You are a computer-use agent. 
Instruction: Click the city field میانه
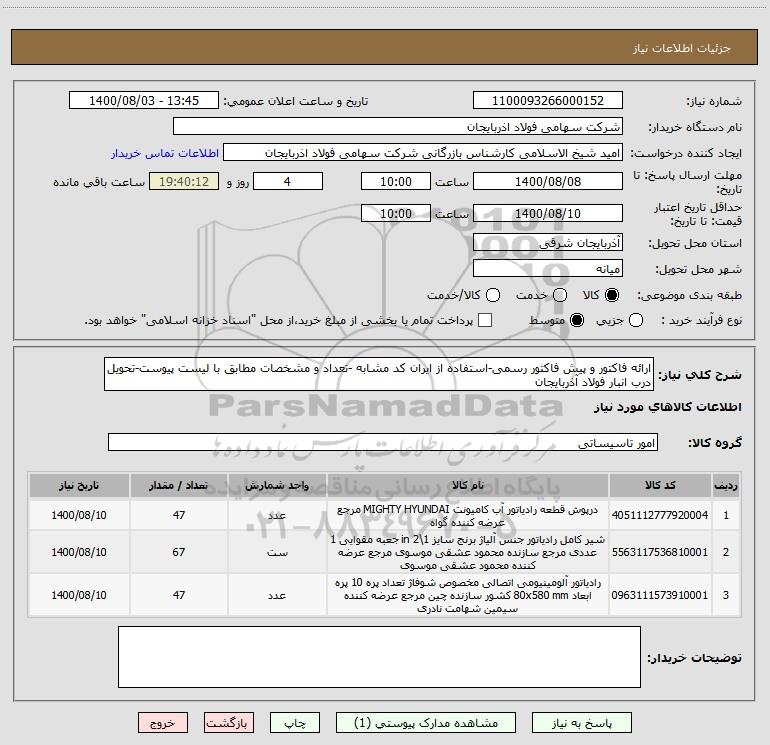point(548,269)
